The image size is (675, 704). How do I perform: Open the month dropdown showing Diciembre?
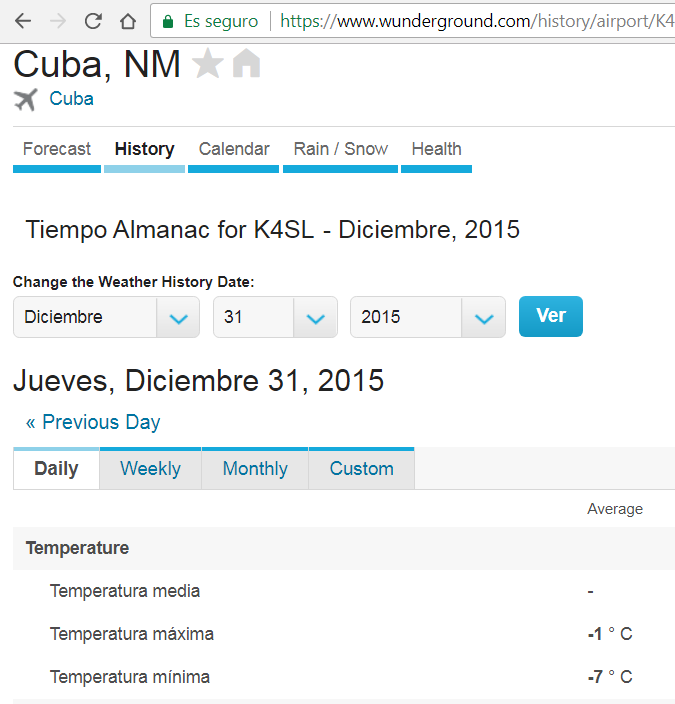[x=106, y=317]
